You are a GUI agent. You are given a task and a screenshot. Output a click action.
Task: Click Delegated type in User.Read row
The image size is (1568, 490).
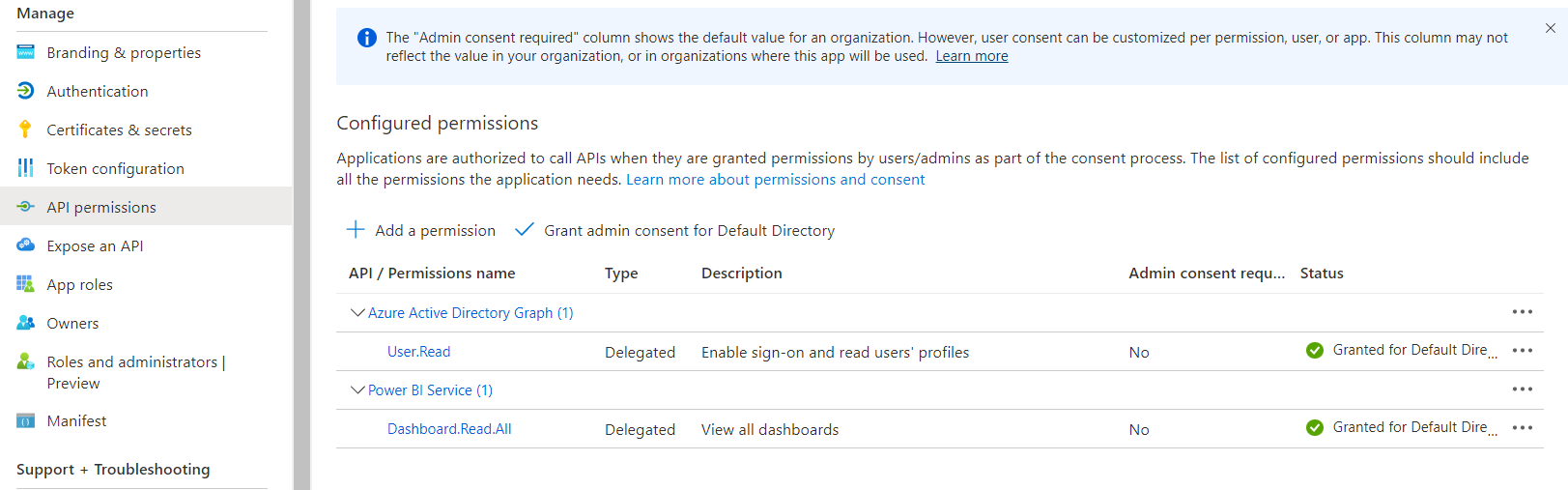point(640,352)
